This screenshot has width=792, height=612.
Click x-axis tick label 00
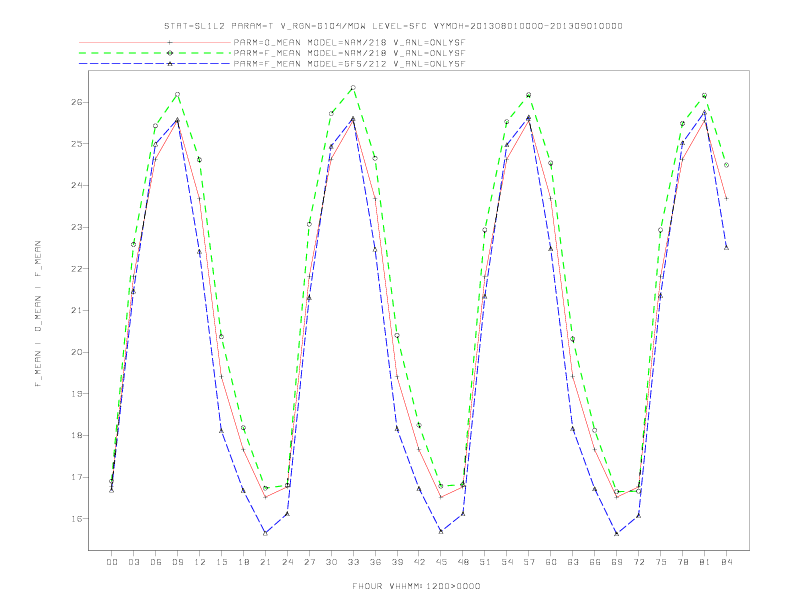point(112,562)
